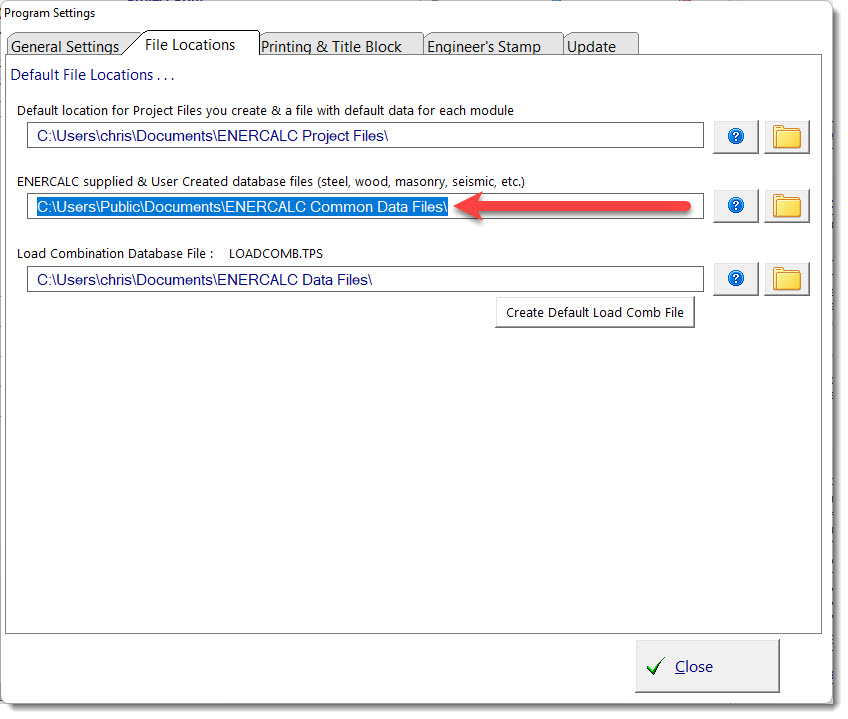Screen dimensions: 848x719
Task: Close the Program Settings dialog
Action: pos(707,665)
